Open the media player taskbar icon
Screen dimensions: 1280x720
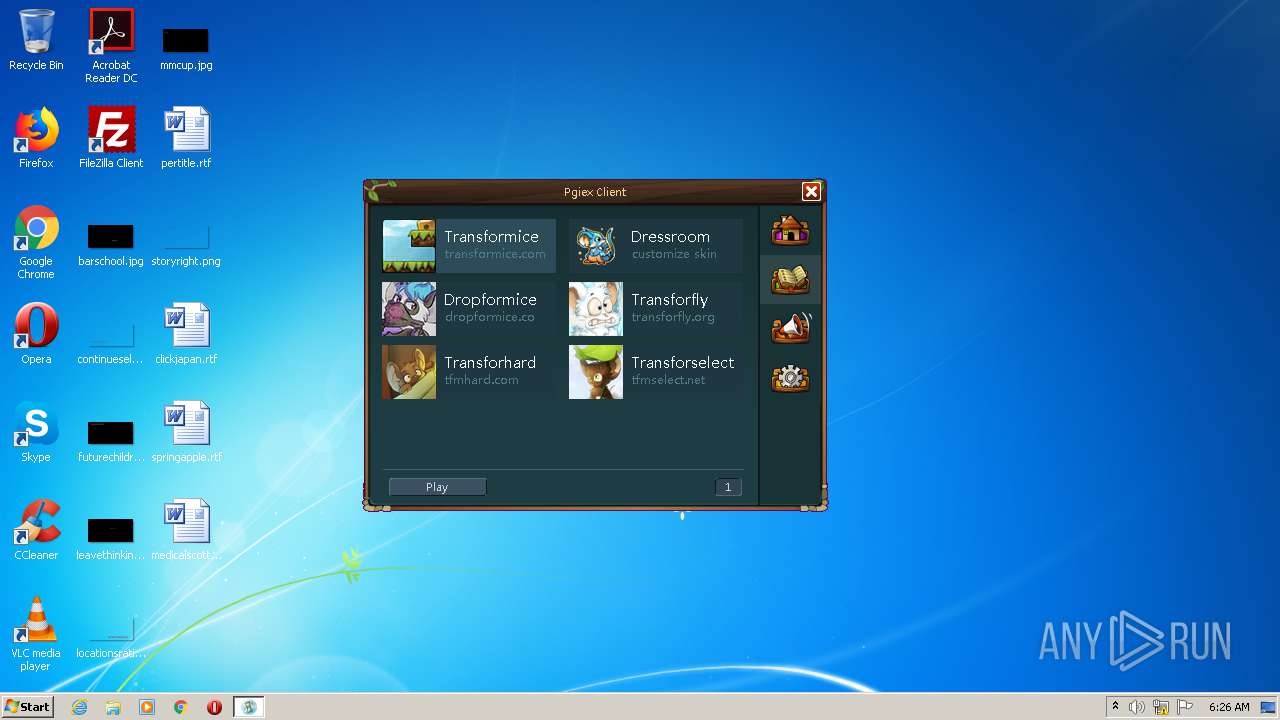click(147, 707)
